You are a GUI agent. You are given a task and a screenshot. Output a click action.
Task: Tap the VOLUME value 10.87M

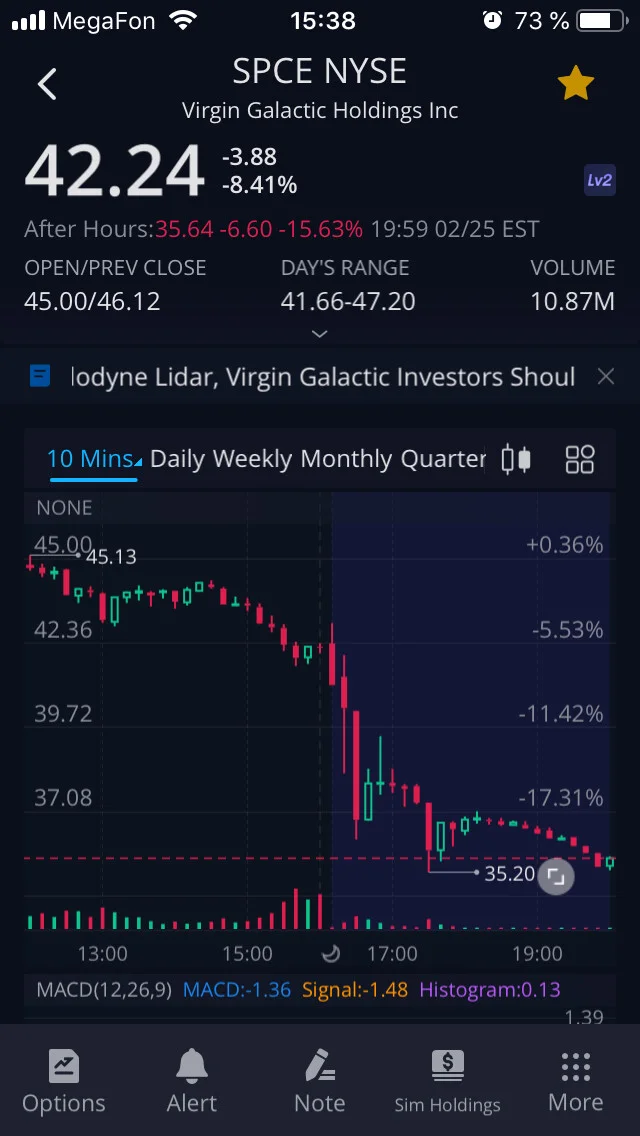(573, 301)
